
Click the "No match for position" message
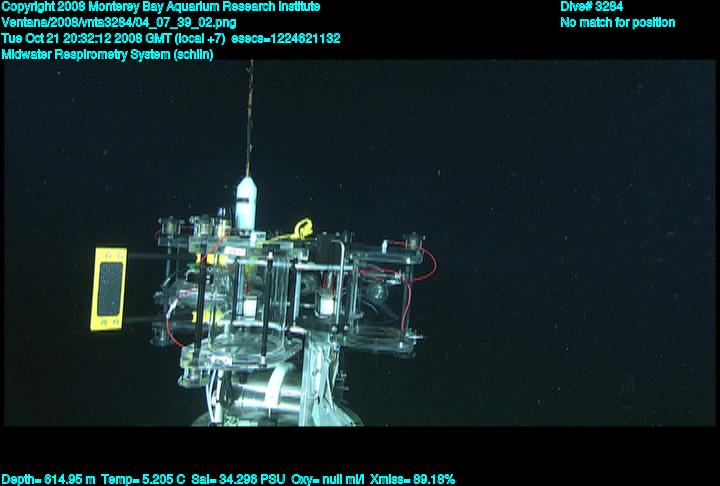click(x=618, y=23)
